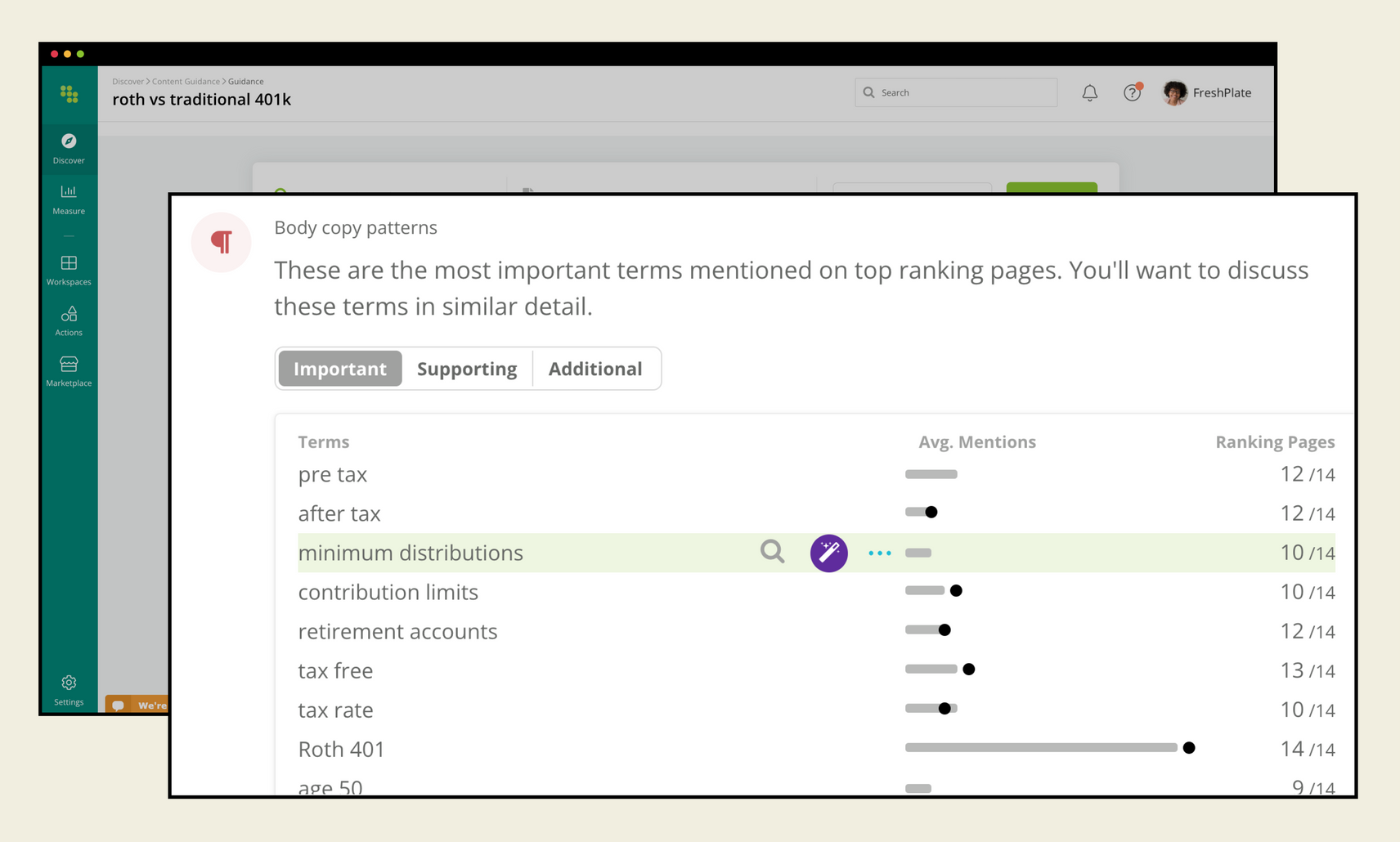Open Actions in the sidebar
This screenshot has height=842, width=1400.
69,321
